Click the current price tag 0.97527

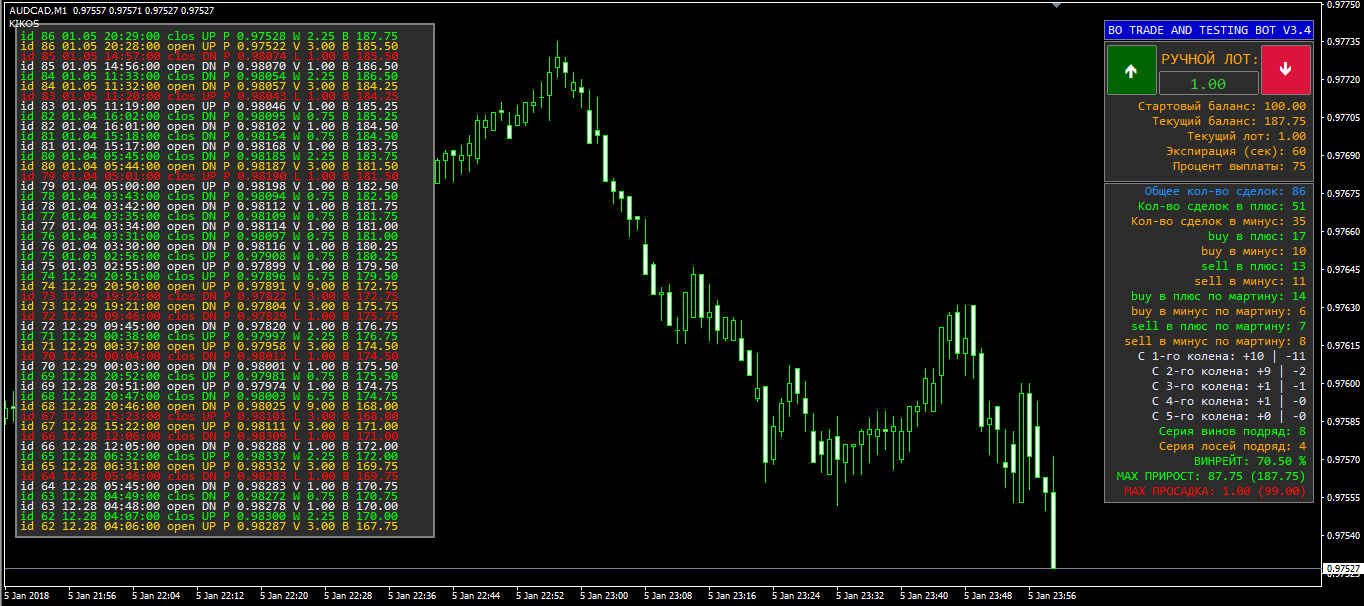pos(1341,569)
